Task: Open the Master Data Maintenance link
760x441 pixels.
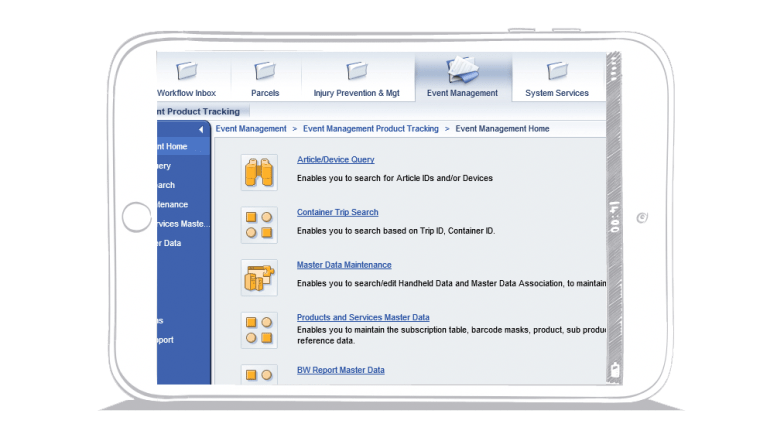Action: (x=344, y=265)
